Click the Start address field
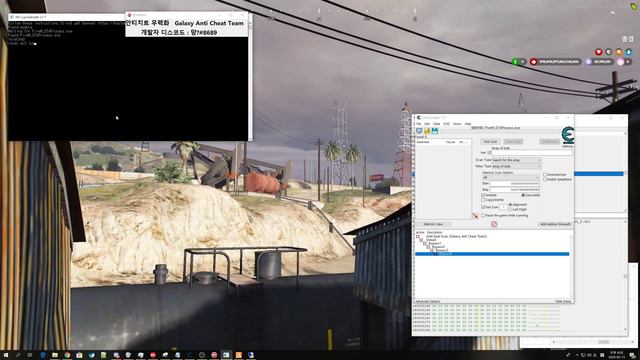The image size is (640, 360). click(514, 184)
